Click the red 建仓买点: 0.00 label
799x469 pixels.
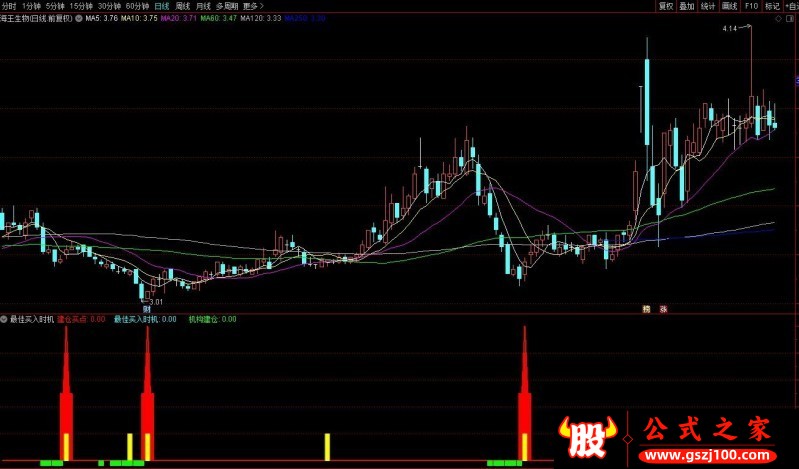coord(81,320)
